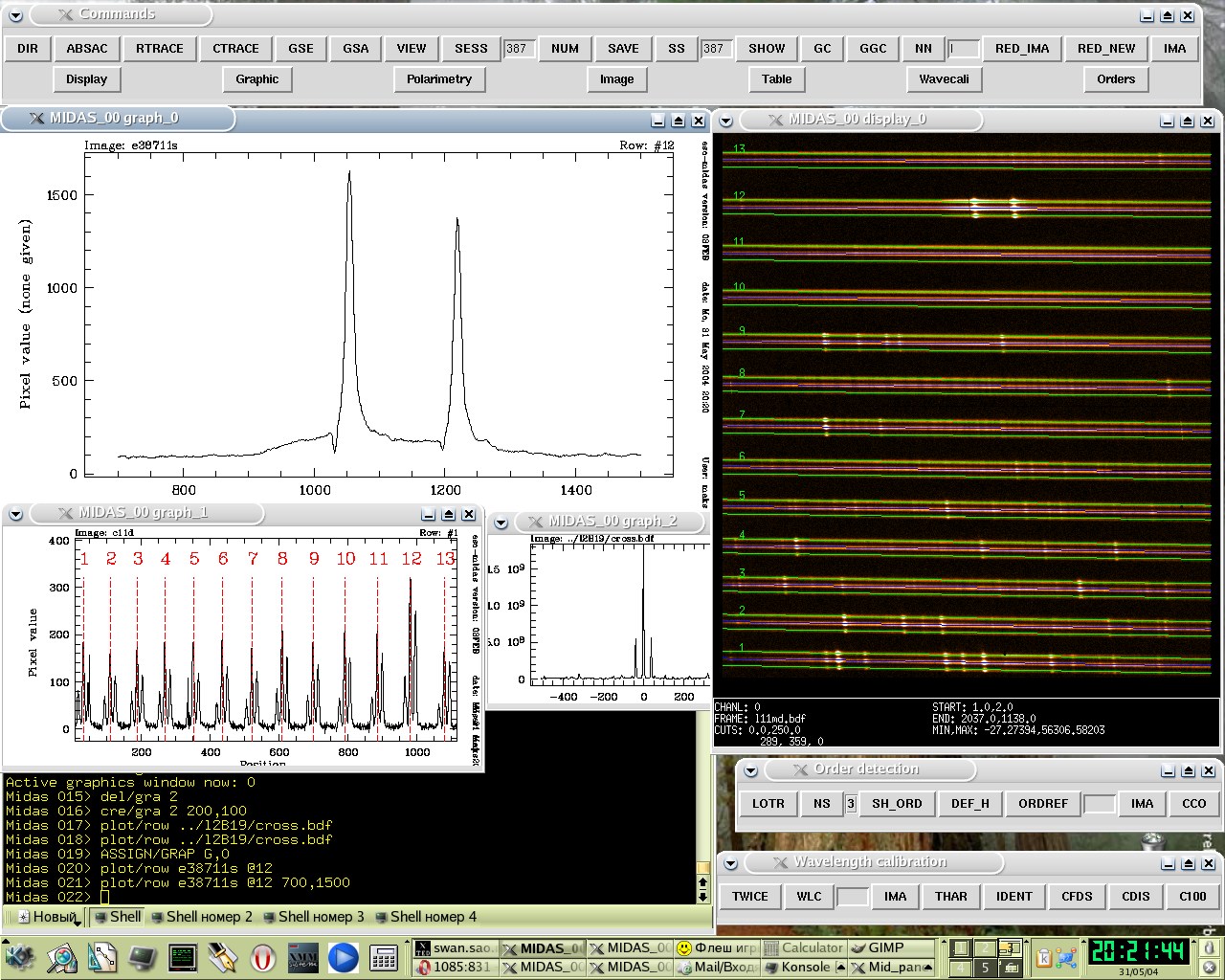Open window menu of Order detection
This screenshot has width=1225, height=980.
pos(751,771)
